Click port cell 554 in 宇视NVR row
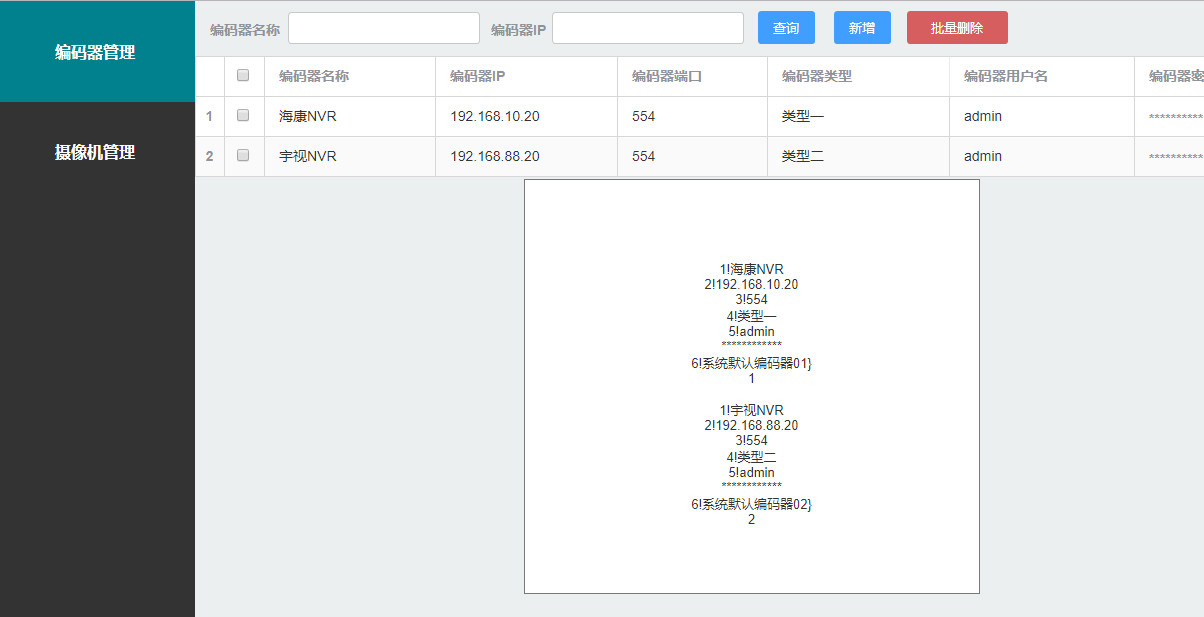1204x617 pixels. coord(692,156)
